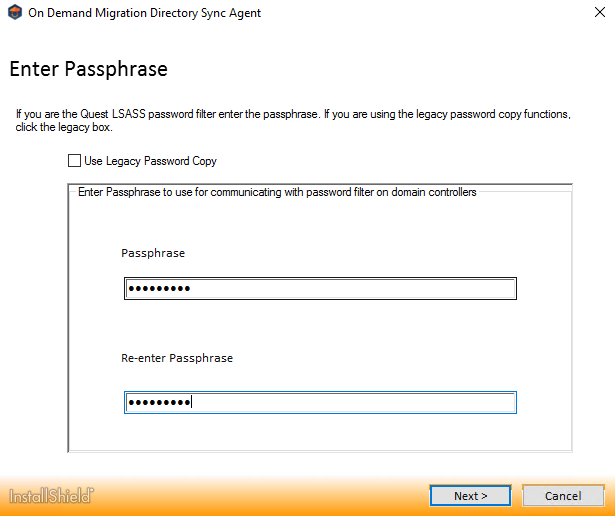Focus the Passphrase input field
615x516 pixels.
coord(320,289)
